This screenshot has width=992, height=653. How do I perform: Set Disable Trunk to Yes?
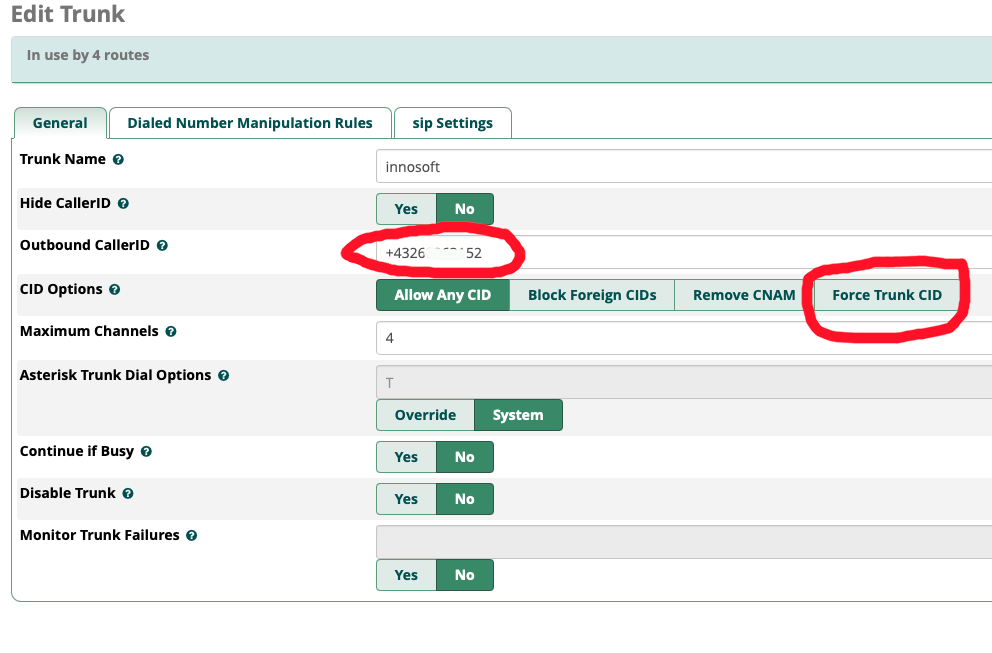[x=406, y=499]
